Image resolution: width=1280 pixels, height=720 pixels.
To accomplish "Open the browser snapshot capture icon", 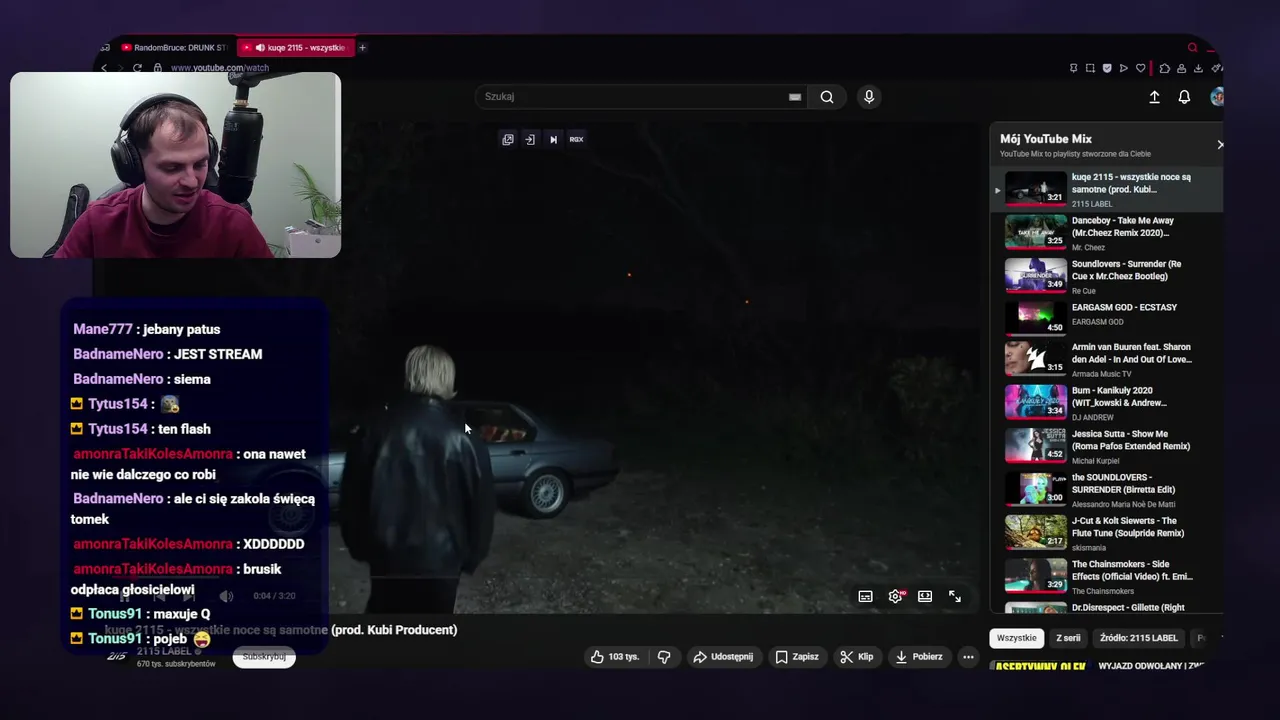I will (x=1090, y=68).
